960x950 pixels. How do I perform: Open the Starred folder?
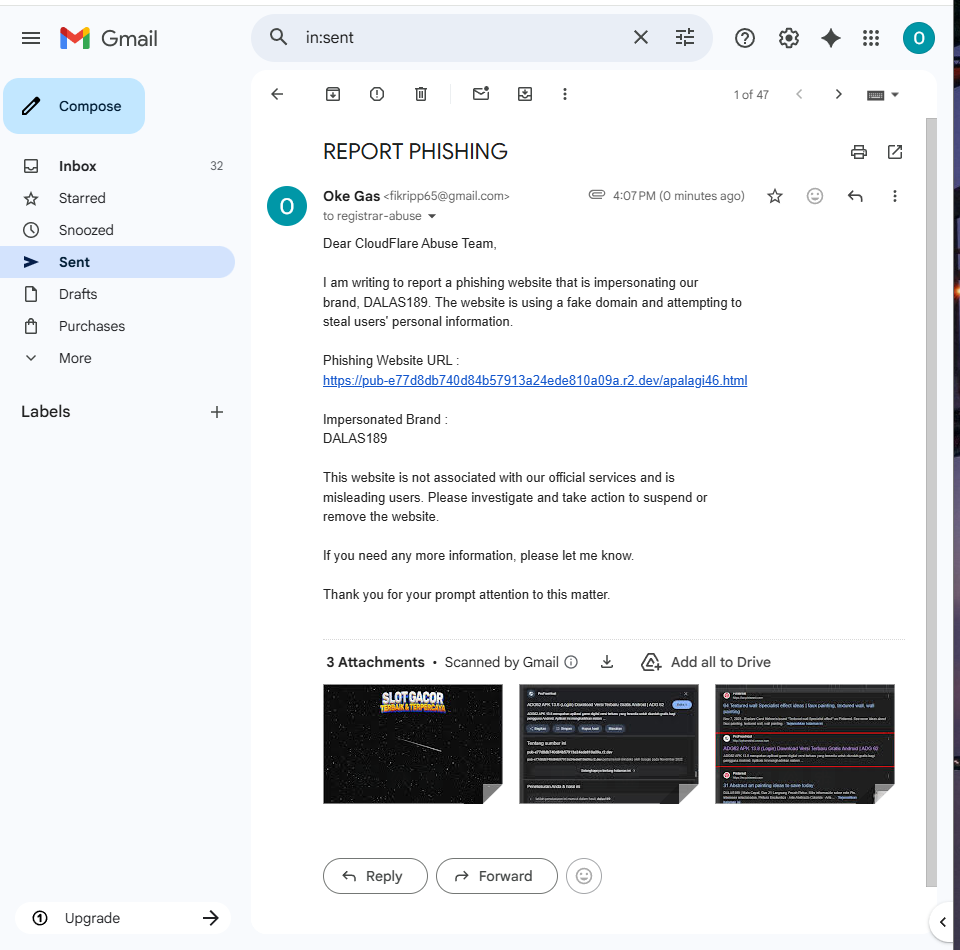point(118,198)
